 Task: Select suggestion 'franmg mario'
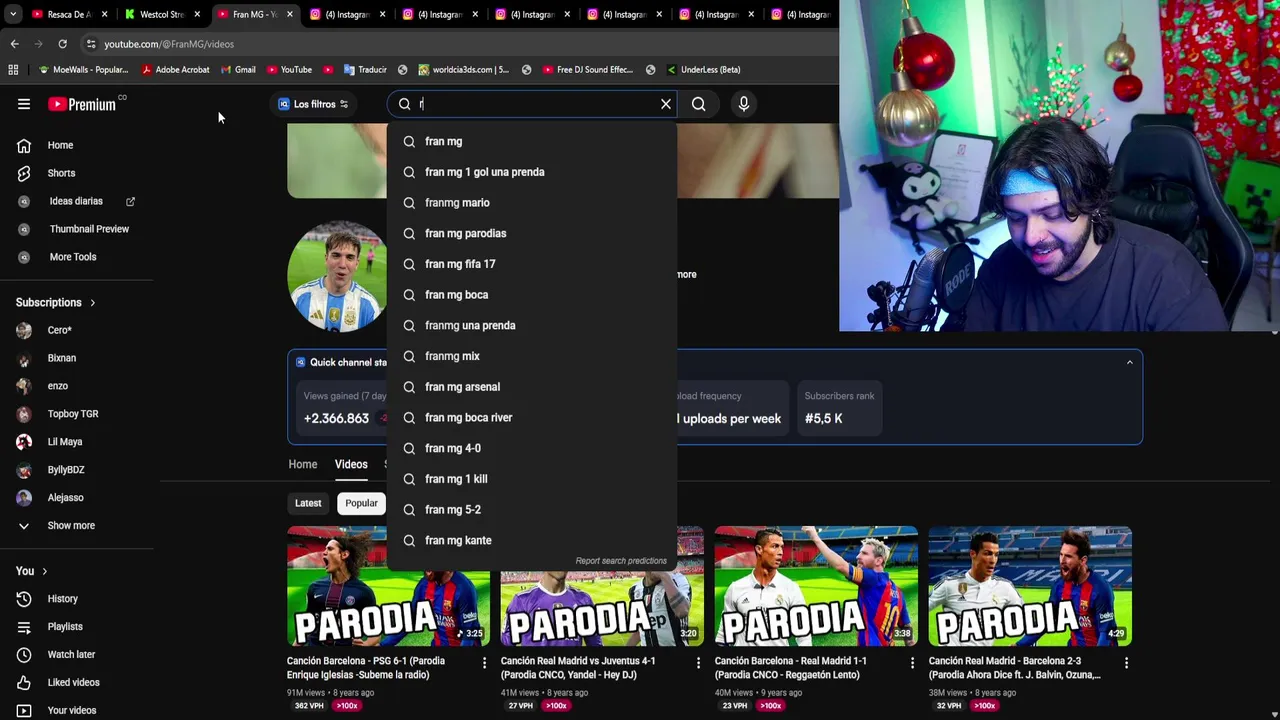pyautogui.click(x=532, y=203)
